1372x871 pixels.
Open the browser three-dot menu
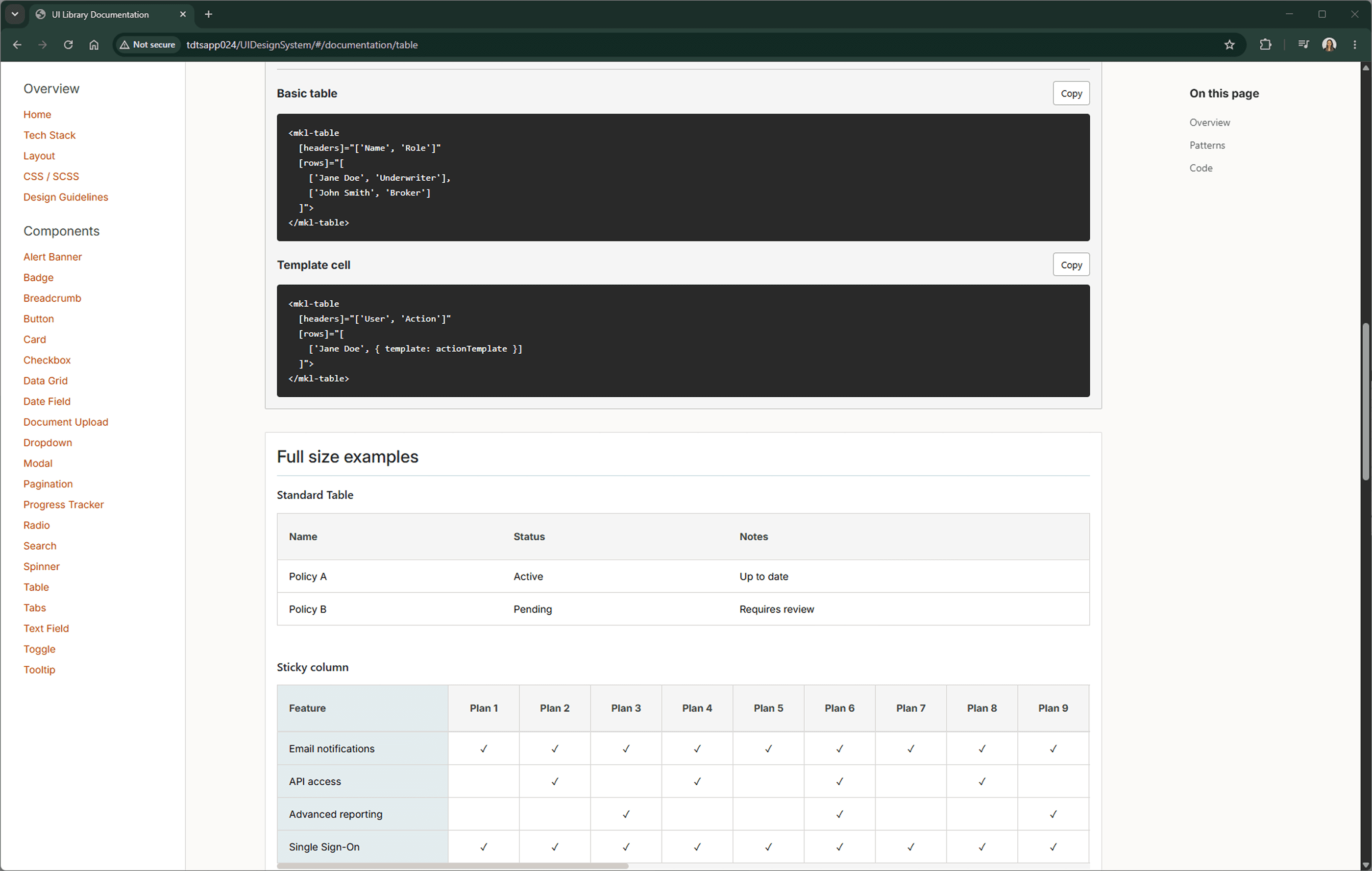(x=1355, y=45)
